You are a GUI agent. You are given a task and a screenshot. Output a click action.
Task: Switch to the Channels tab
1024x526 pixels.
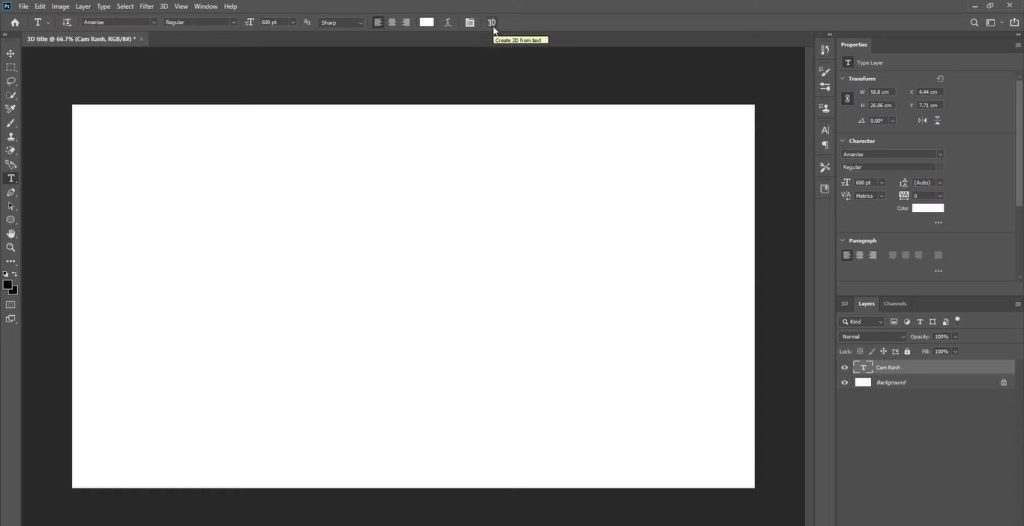tap(895, 304)
